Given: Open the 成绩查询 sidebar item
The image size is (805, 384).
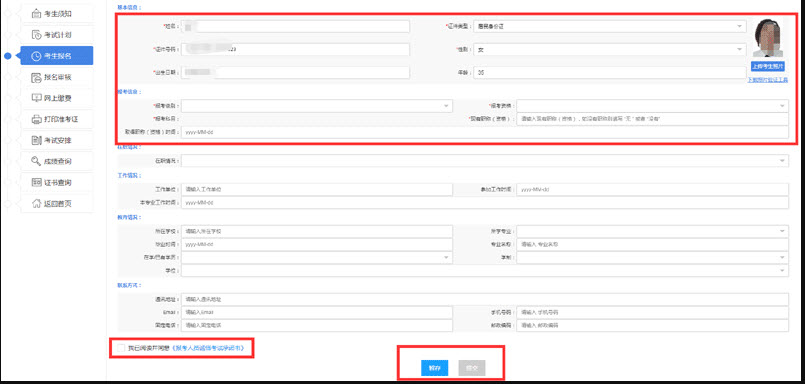Looking at the screenshot, I should (56, 161).
